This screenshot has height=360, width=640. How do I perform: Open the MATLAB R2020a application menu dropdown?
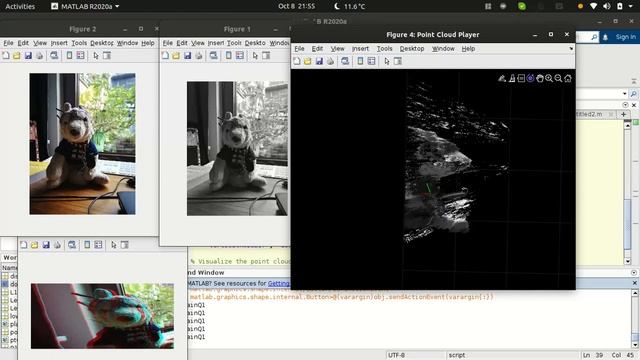(x=85, y=6)
